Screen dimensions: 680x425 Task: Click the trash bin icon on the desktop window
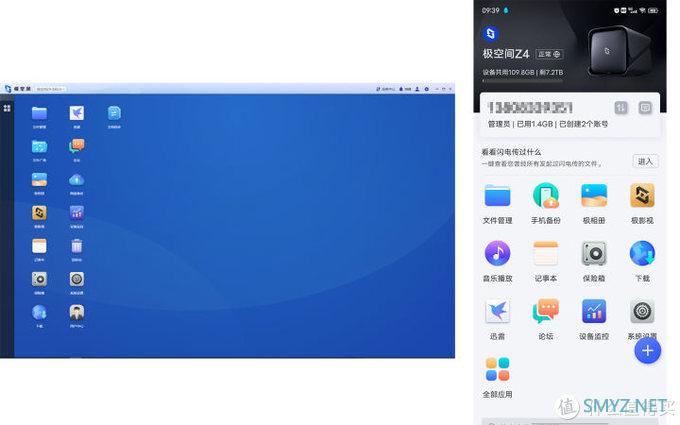77,246
